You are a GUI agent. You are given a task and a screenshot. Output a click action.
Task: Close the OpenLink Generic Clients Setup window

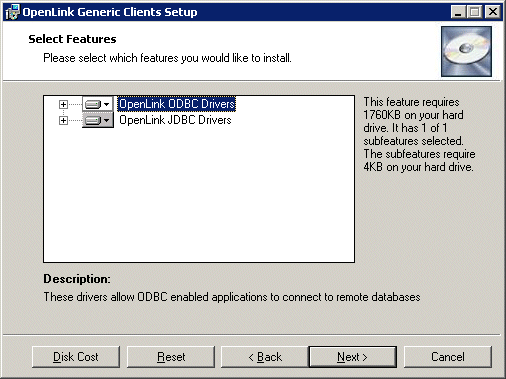click(493, 12)
